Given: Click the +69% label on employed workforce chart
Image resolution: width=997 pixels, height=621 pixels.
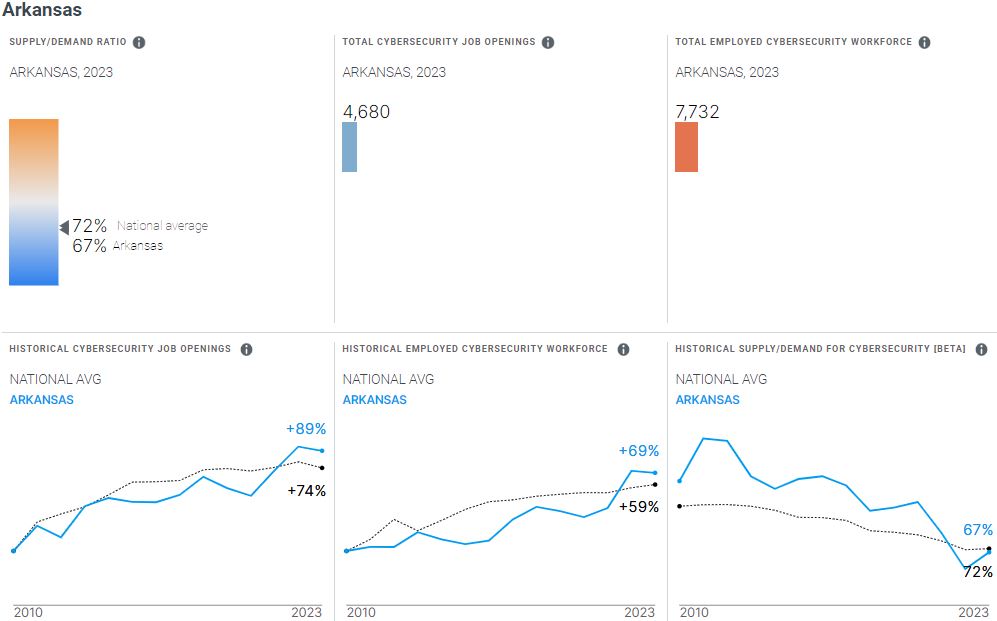Looking at the screenshot, I should point(638,451).
